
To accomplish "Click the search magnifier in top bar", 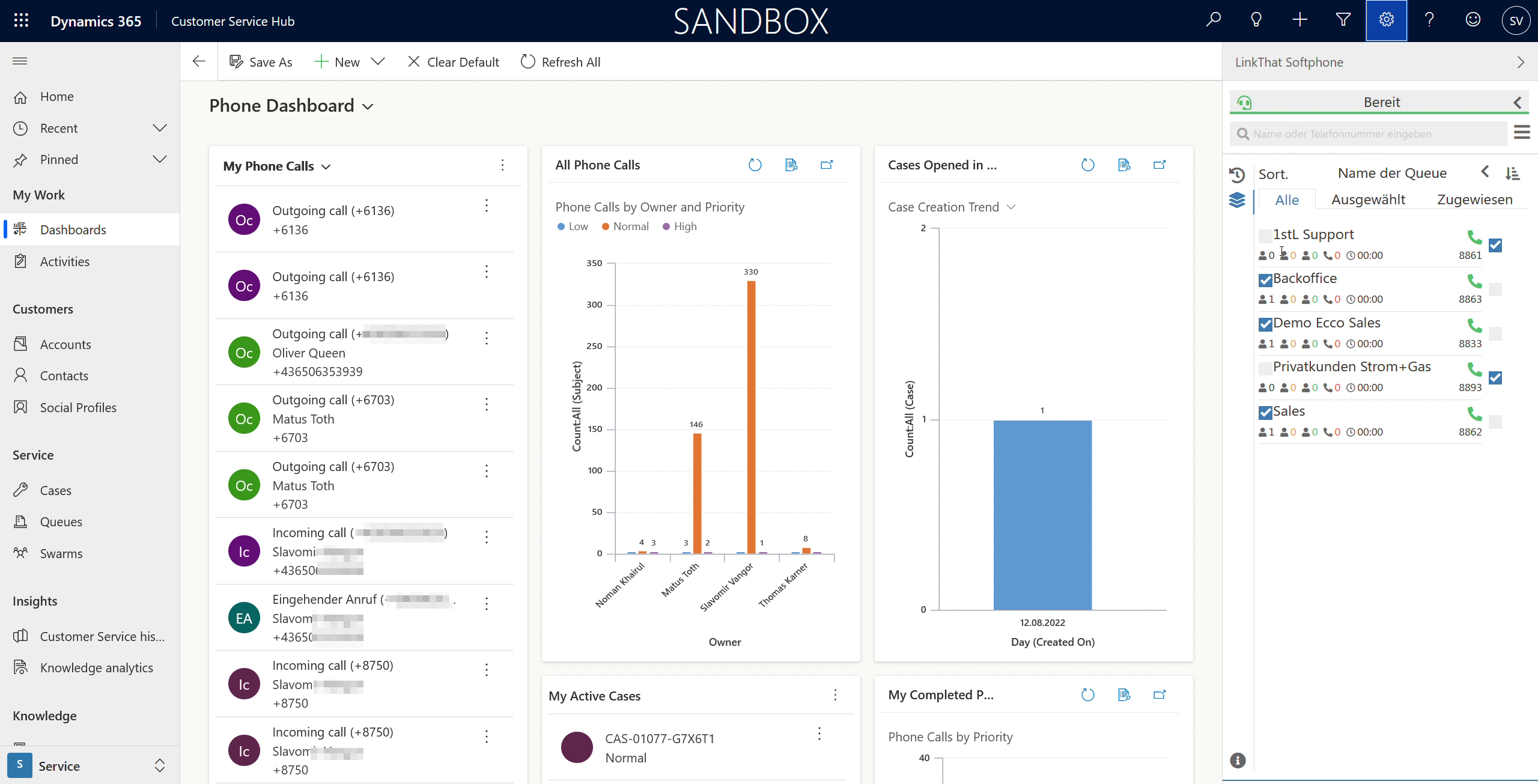I will [x=1213, y=20].
